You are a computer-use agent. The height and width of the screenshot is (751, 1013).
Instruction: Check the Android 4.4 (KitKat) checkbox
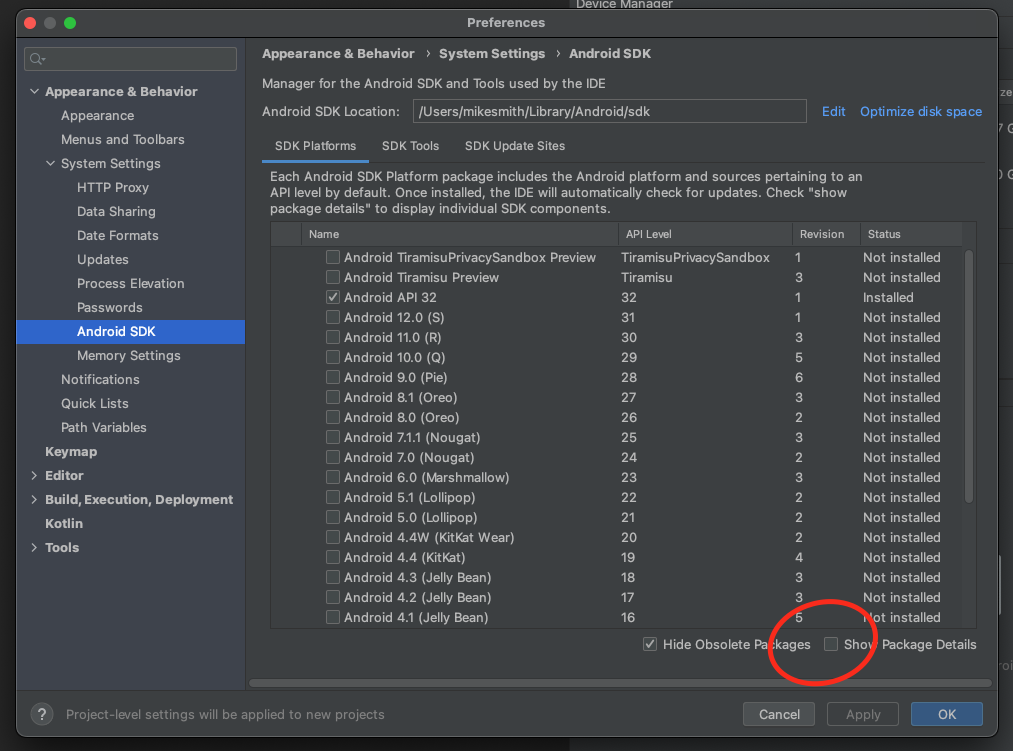point(333,557)
